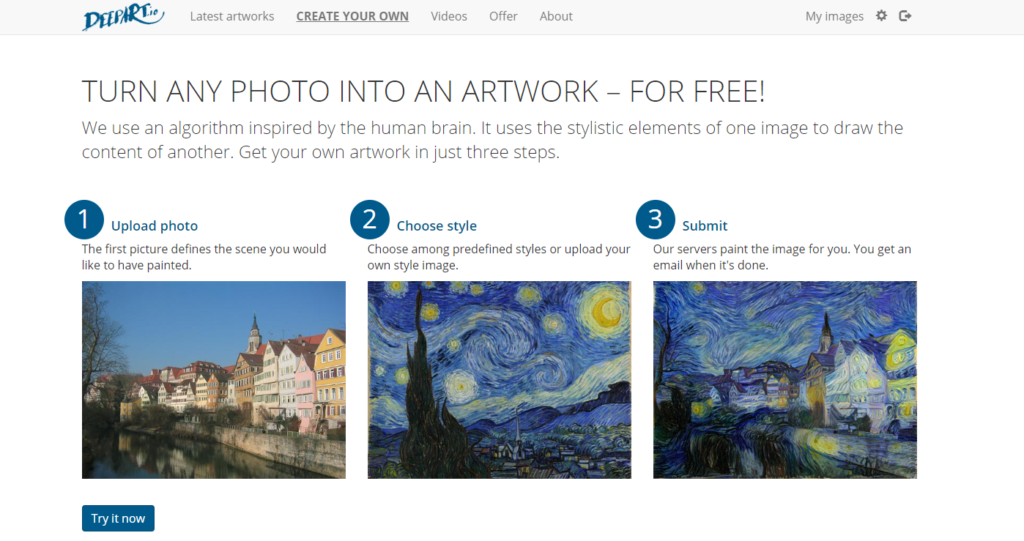Viewport: 1024px width, 541px height.
Task: Click the Choose style heading link
Action: click(436, 226)
